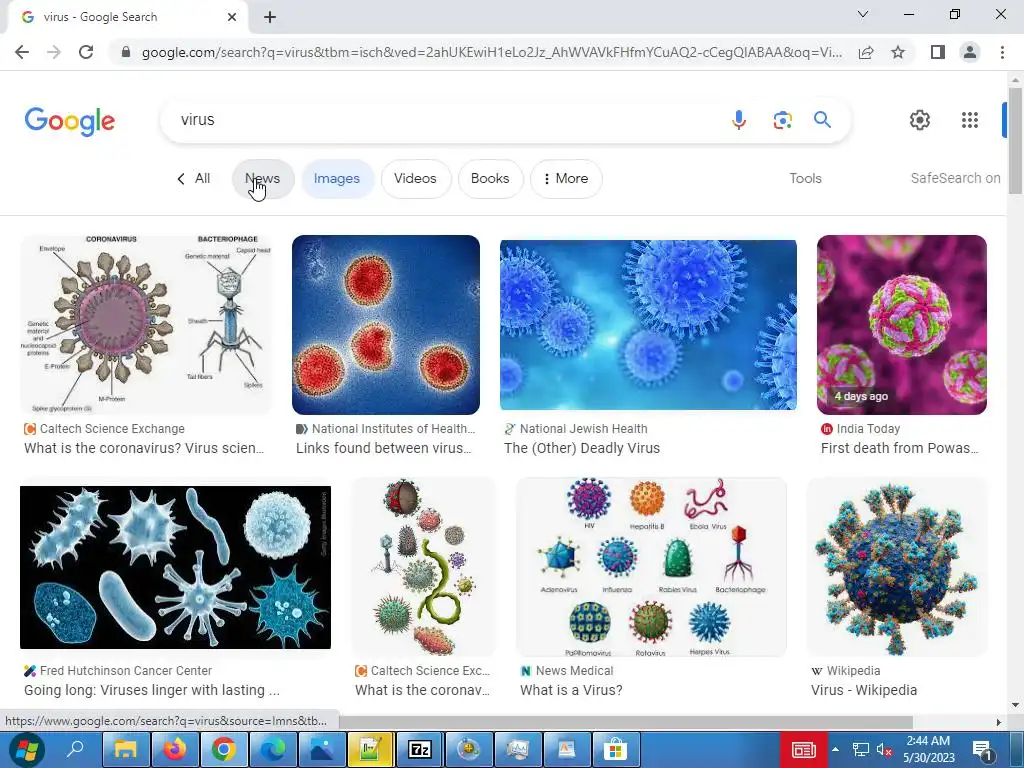
Task: Expand the More search filters menu
Action: click(x=566, y=178)
